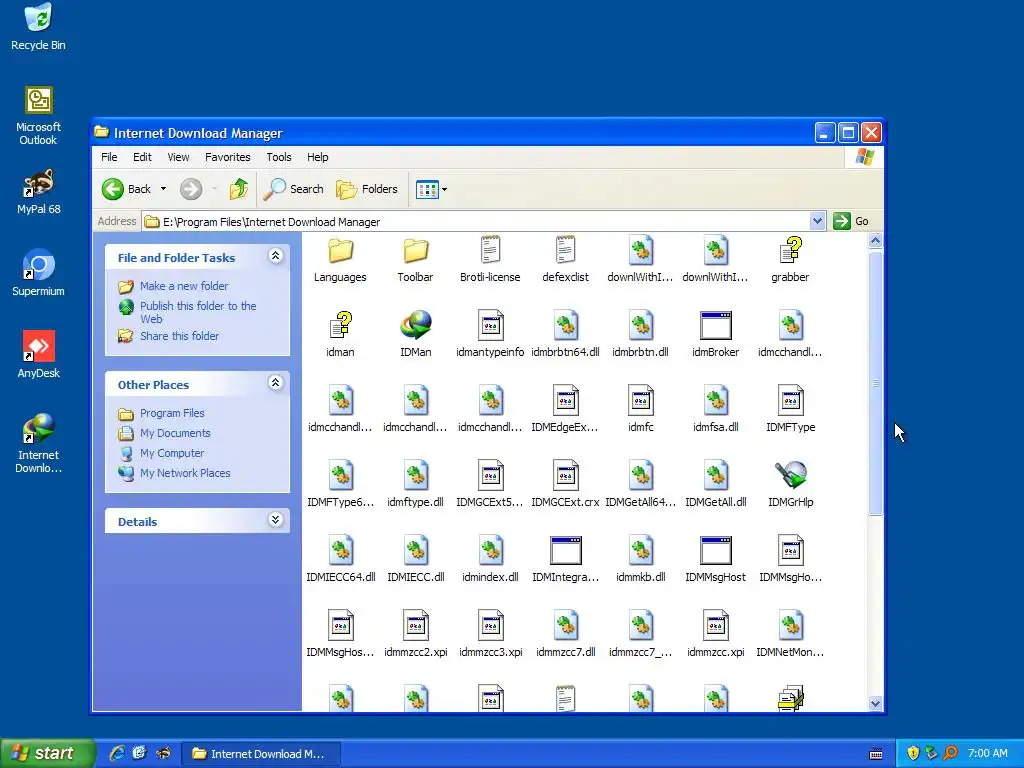Click the scrollbar down arrow
The height and width of the screenshot is (768, 1024).
click(x=875, y=703)
